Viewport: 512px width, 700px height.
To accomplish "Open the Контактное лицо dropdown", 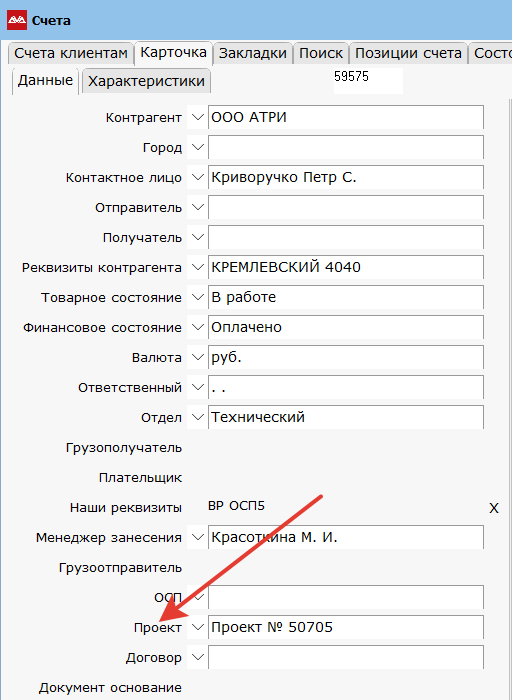I will click(x=197, y=177).
